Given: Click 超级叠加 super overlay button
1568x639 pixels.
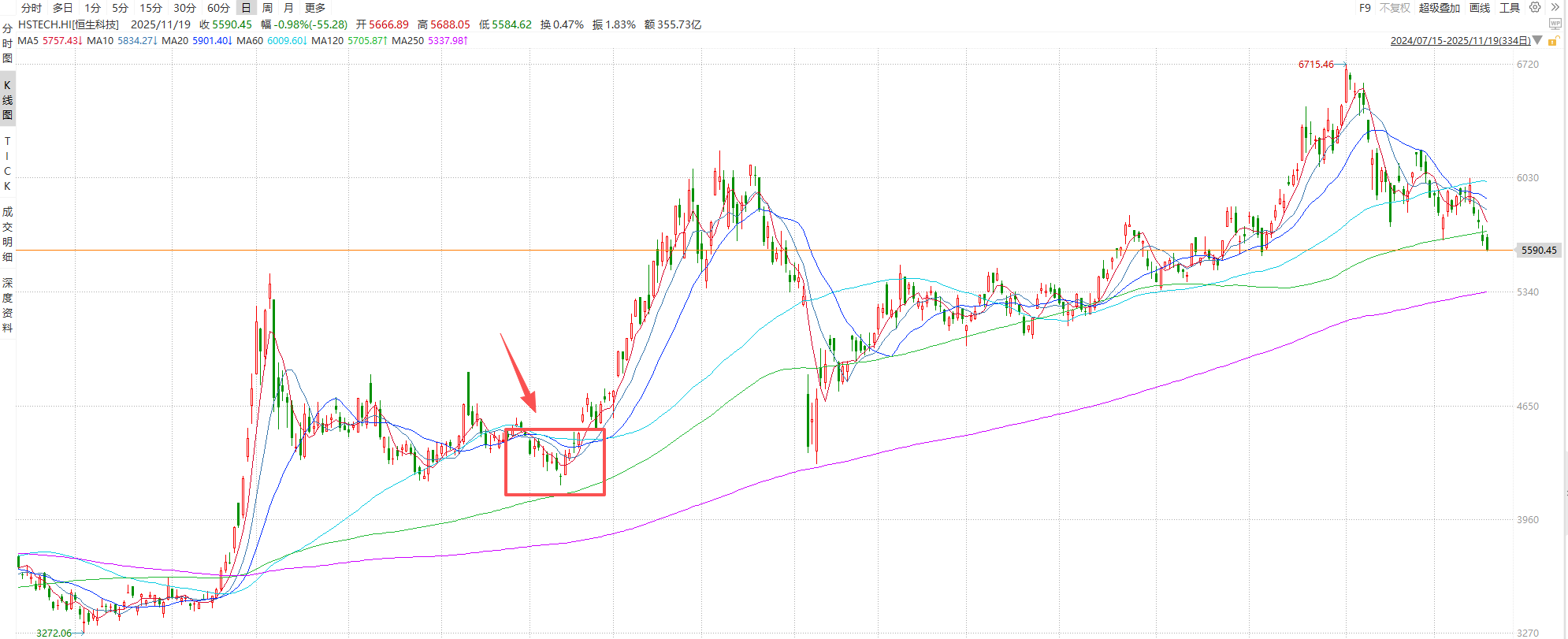Looking at the screenshot, I should coord(1440,8).
